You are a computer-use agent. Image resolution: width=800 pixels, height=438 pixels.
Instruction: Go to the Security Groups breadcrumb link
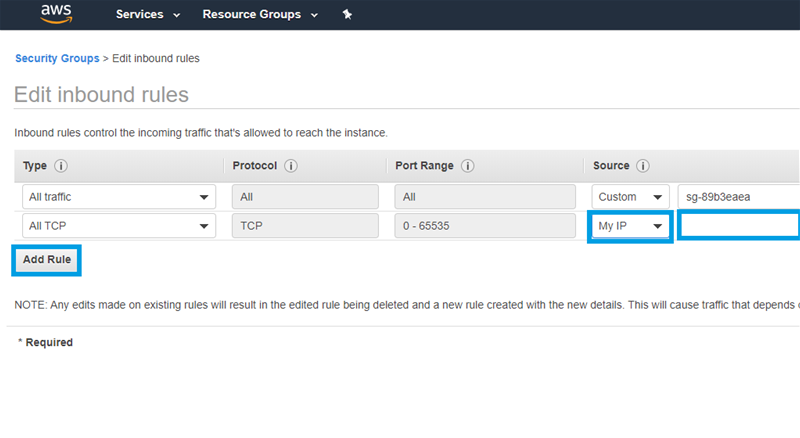(56, 59)
